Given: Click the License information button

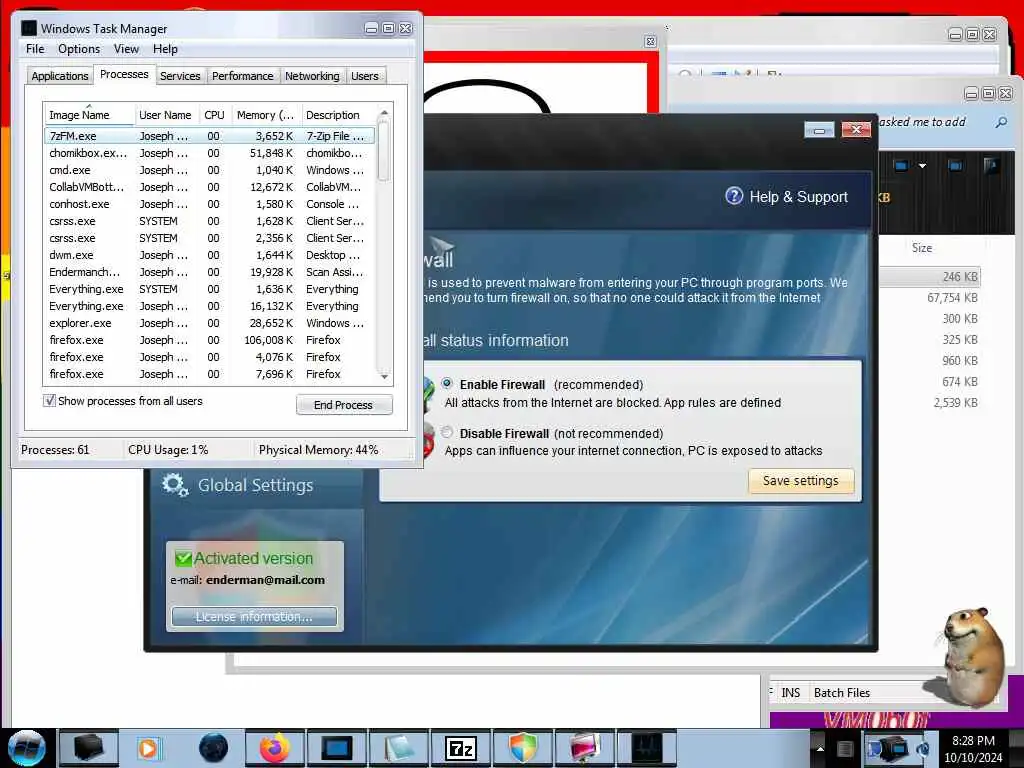Looking at the screenshot, I should (x=254, y=616).
